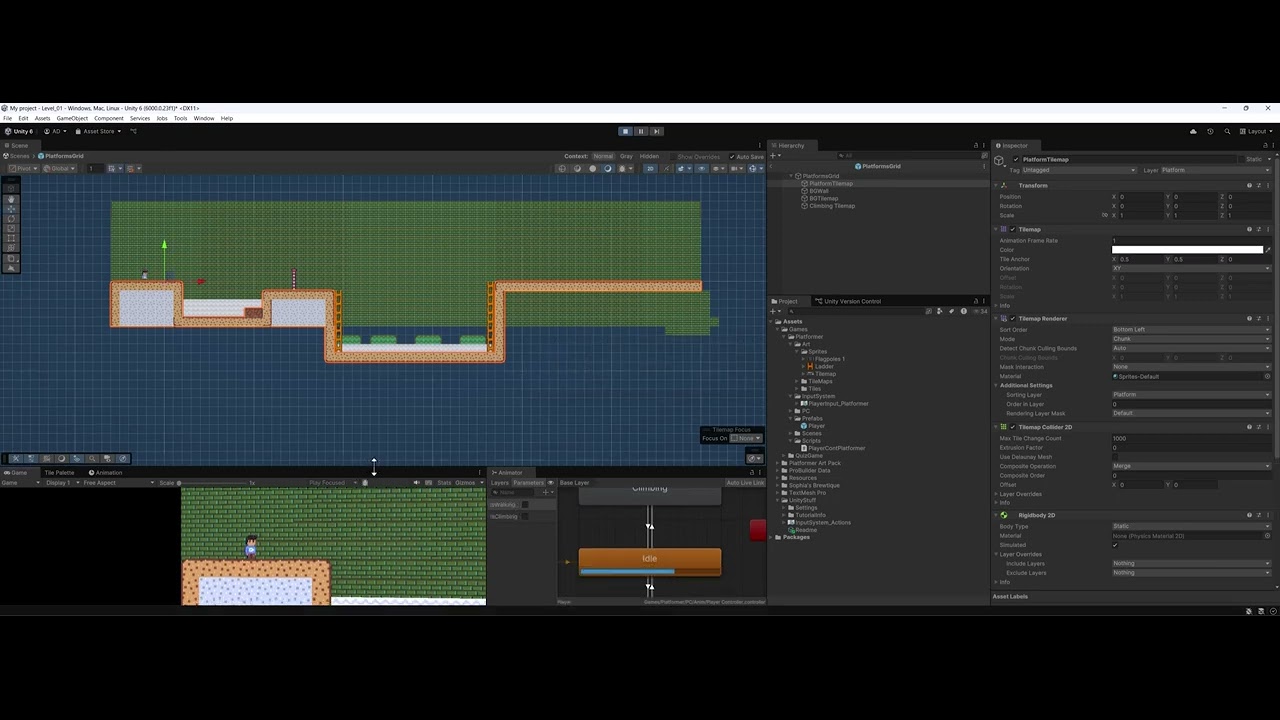Switch Animator to Layers view
This screenshot has width=1280, height=720.
tap(499, 483)
